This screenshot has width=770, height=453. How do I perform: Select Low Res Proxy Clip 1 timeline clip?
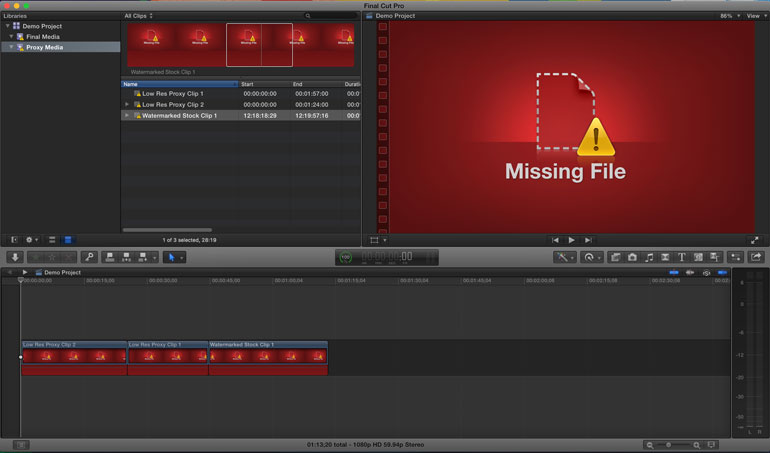pyautogui.click(x=168, y=358)
